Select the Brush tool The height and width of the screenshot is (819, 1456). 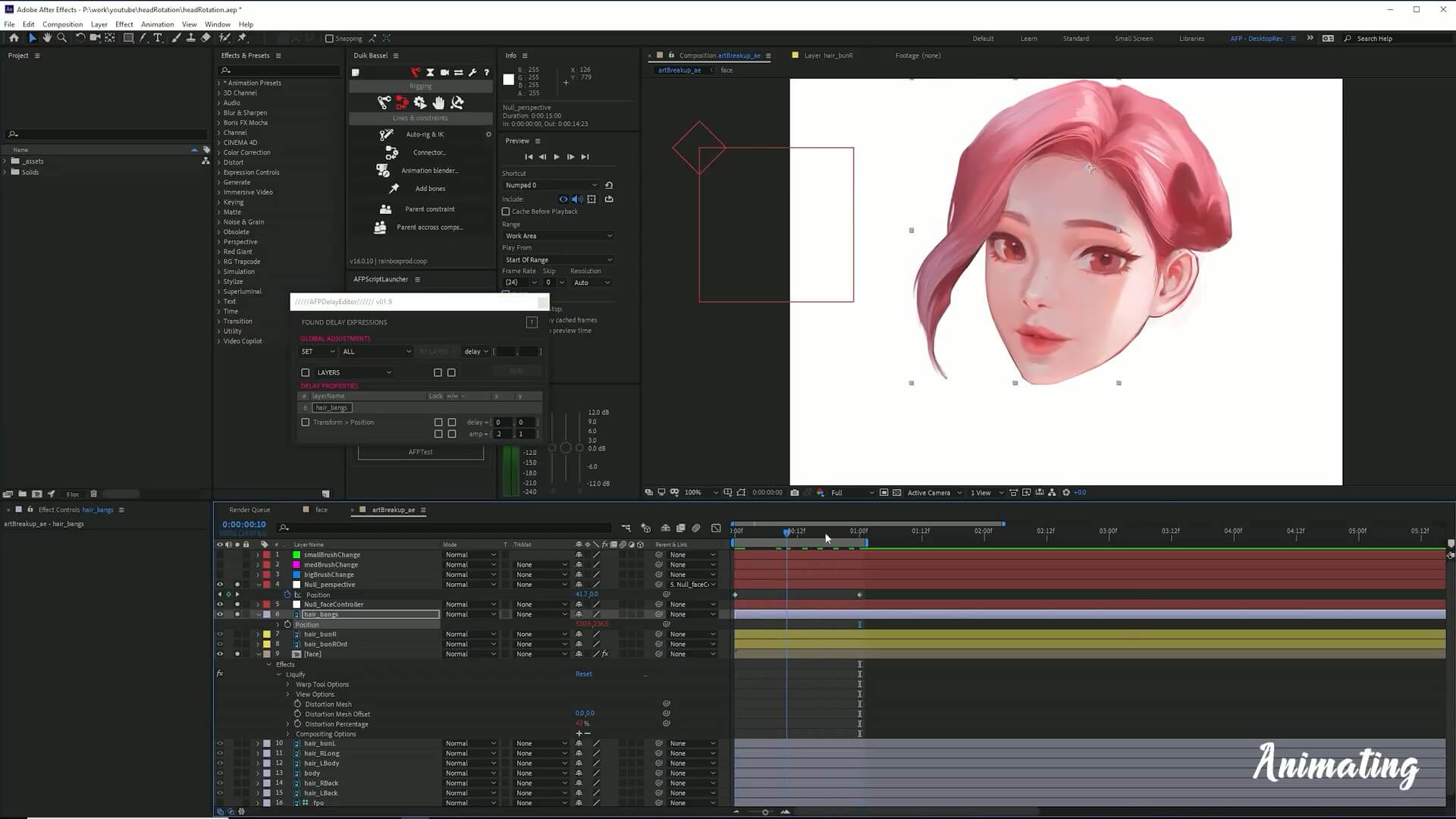pos(176,38)
